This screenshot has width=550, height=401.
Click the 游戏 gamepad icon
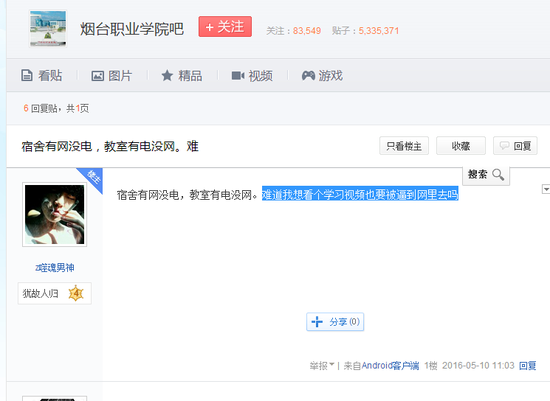point(308,75)
